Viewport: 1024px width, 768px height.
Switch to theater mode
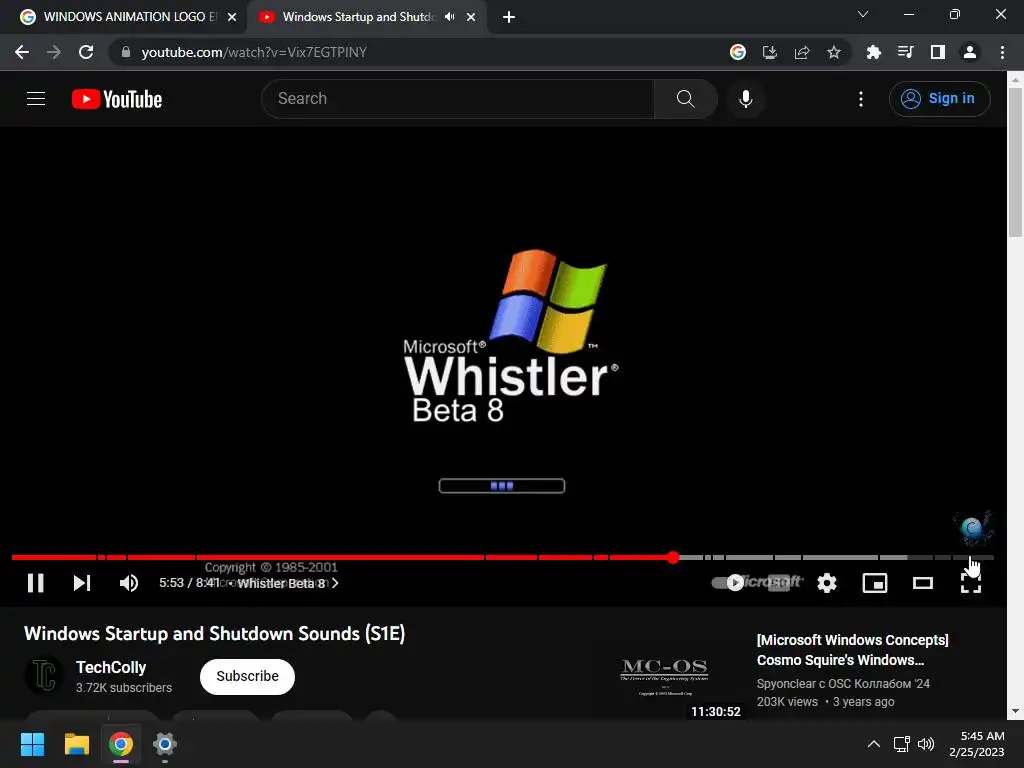pyautogui.click(x=923, y=583)
